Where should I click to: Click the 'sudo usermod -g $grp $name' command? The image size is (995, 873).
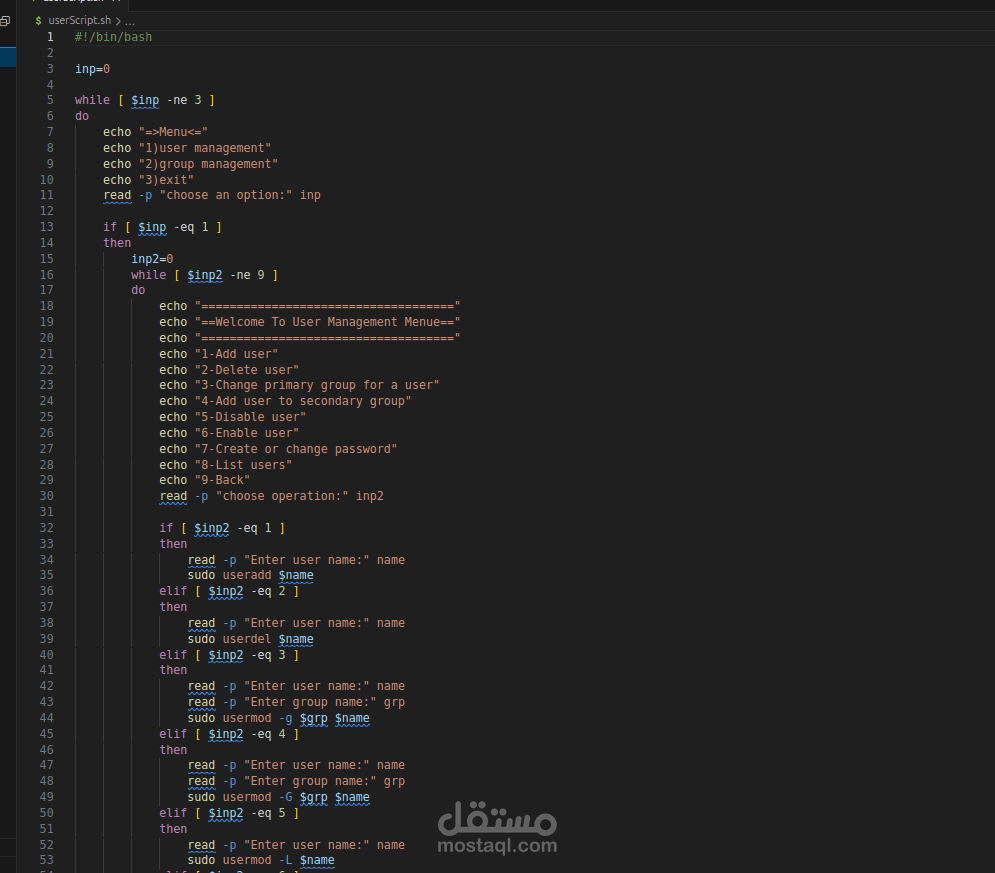coord(279,718)
